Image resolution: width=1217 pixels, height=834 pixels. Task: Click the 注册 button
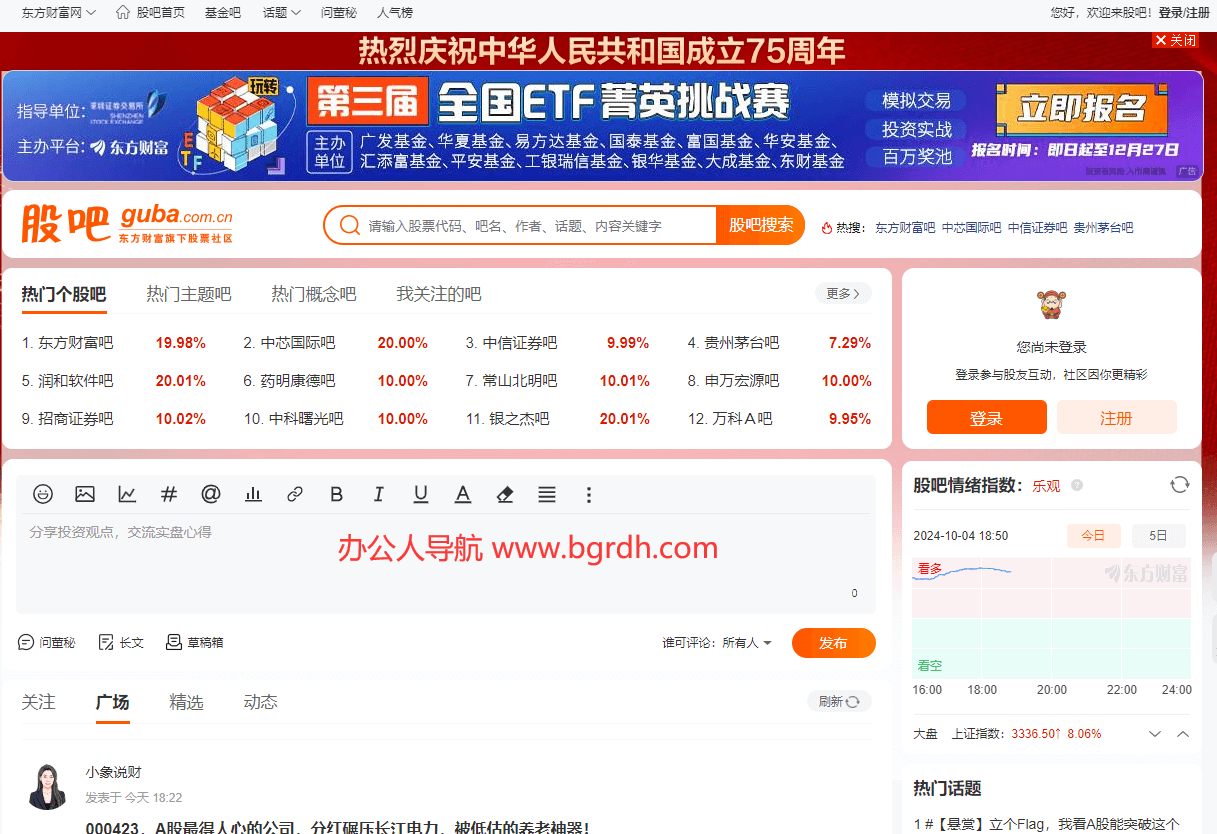(1116, 417)
